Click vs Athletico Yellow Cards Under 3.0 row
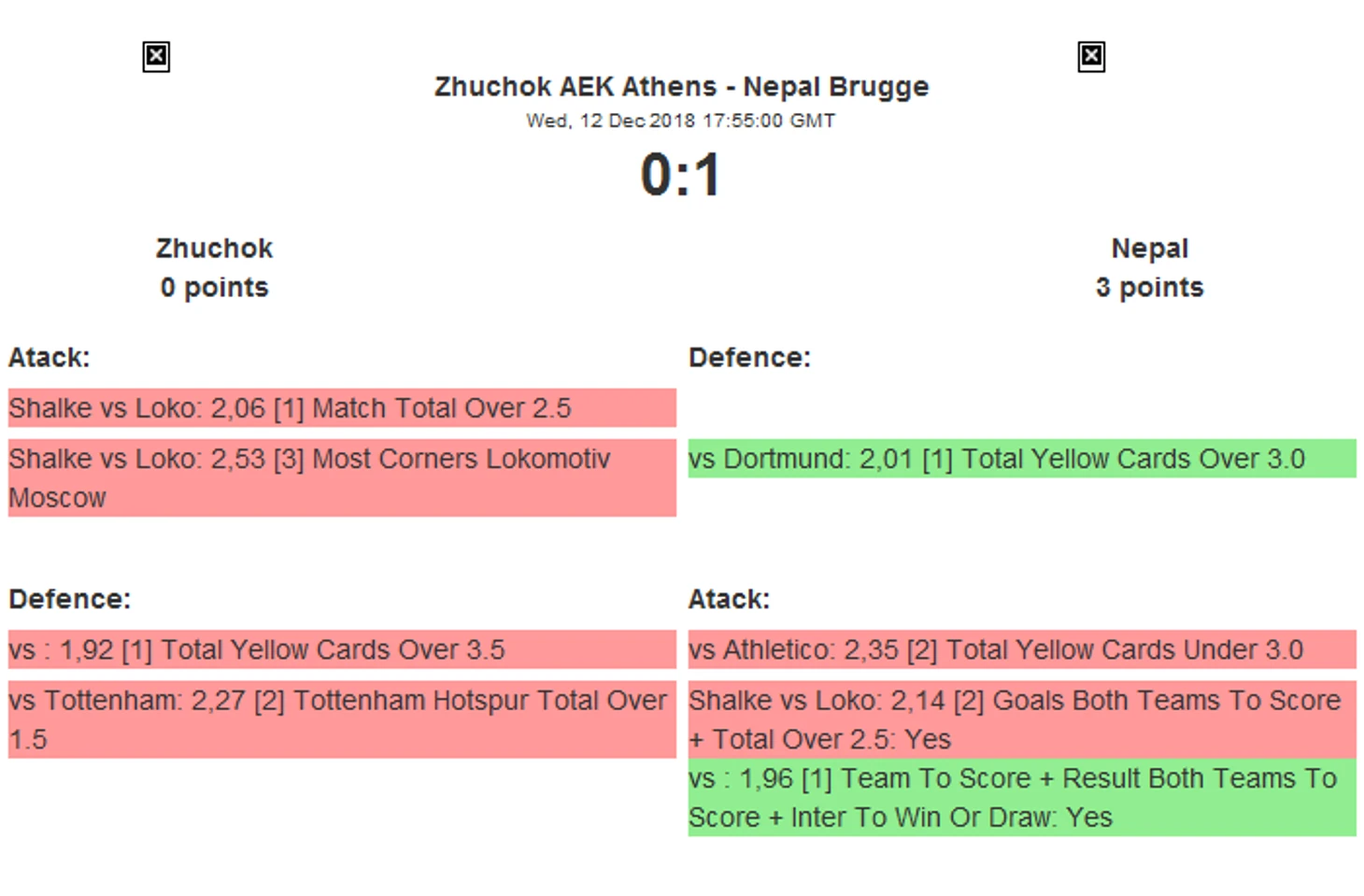1364x896 pixels. click(1022, 649)
